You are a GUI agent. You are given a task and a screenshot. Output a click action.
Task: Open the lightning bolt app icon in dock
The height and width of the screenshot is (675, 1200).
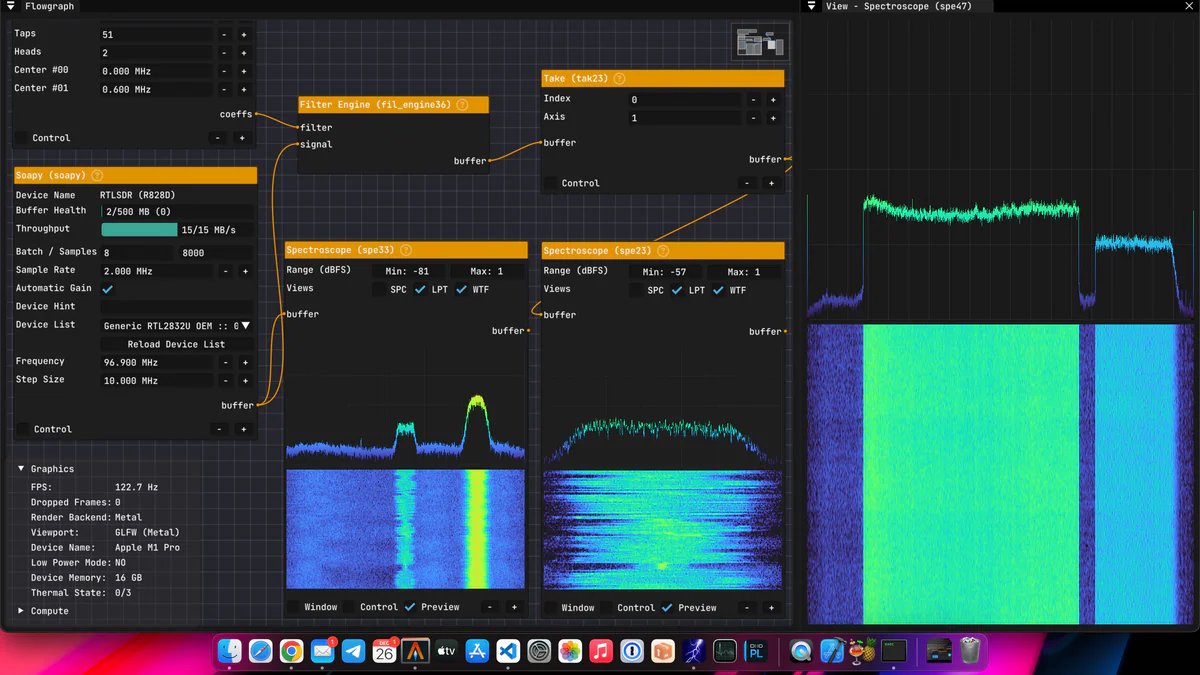click(694, 651)
